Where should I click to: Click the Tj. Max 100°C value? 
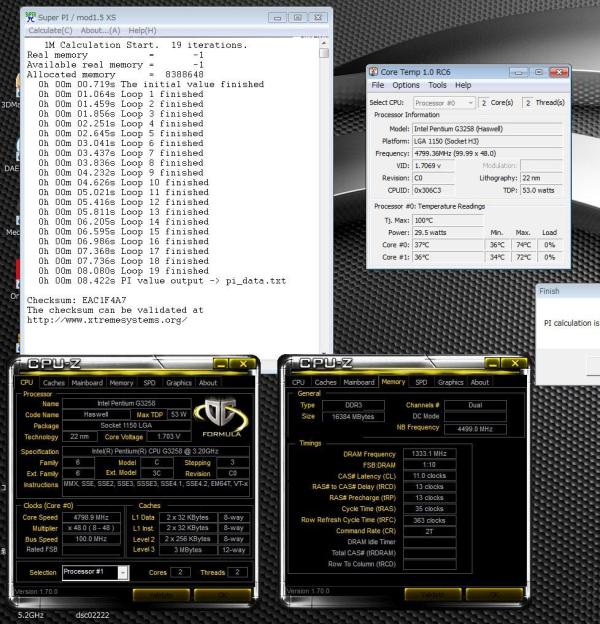click(x=448, y=220)
